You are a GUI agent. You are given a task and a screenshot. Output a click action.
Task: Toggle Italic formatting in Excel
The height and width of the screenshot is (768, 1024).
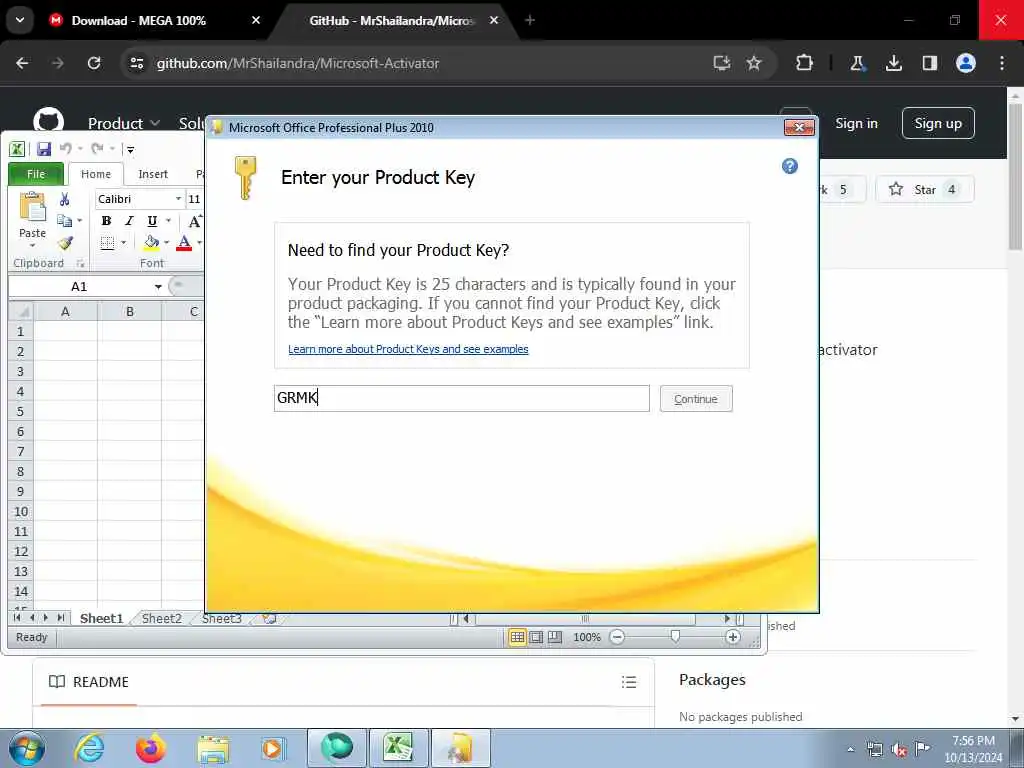coord(129,221)
